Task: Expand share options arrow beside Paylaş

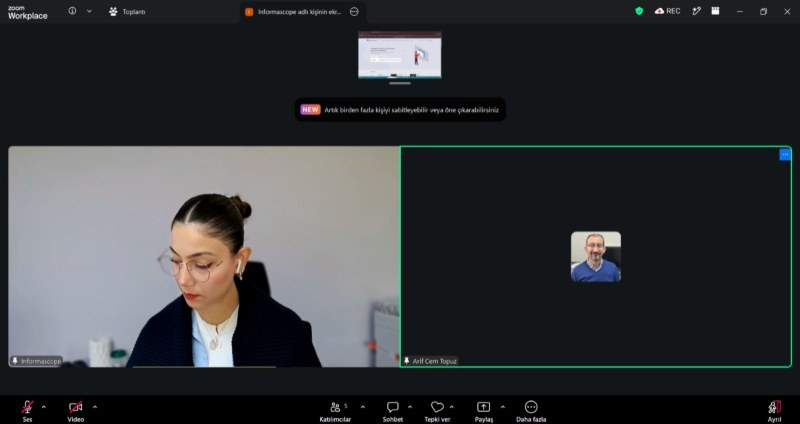Action: click(x=503, y=407)
